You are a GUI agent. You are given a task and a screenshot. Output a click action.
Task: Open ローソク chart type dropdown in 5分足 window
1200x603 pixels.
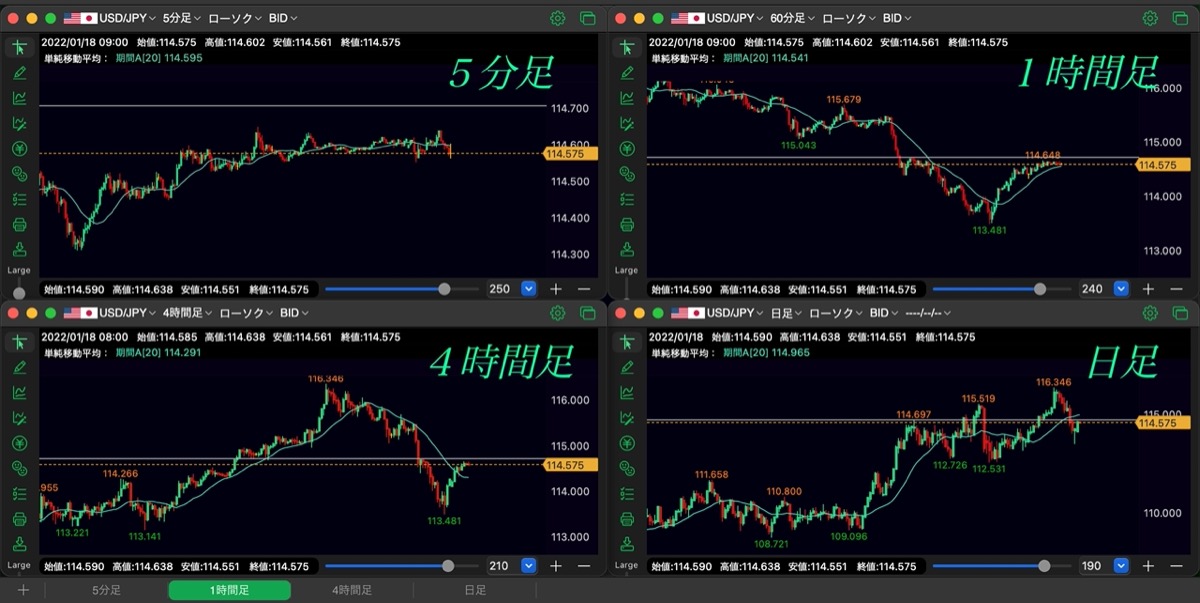point(236,18)
